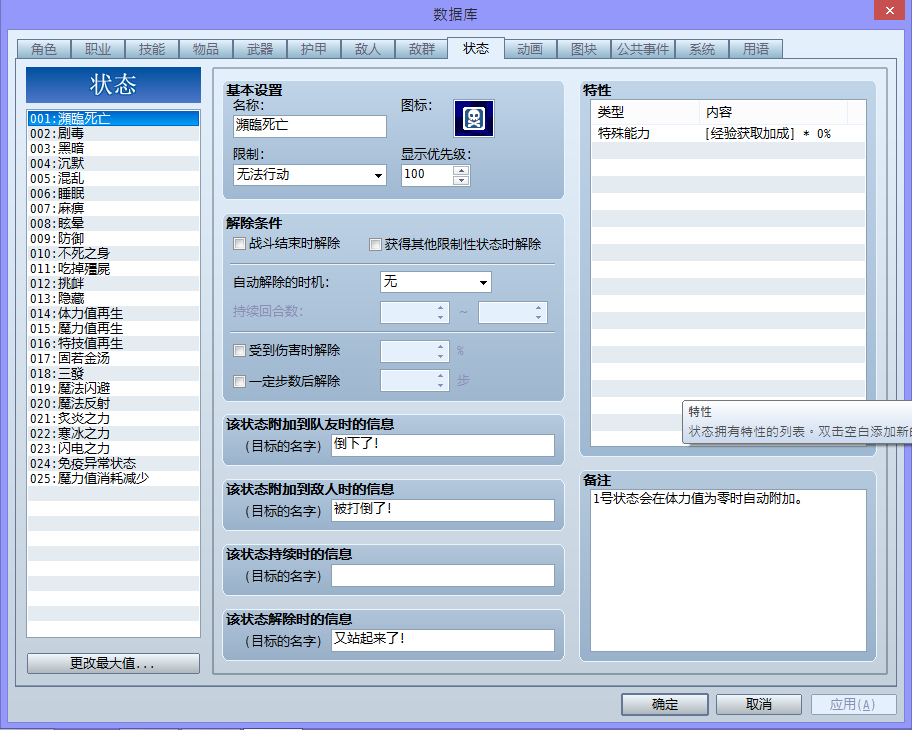Select state 002:剧毒
This screenshot has width=912, height=730.
coord(113,133)
